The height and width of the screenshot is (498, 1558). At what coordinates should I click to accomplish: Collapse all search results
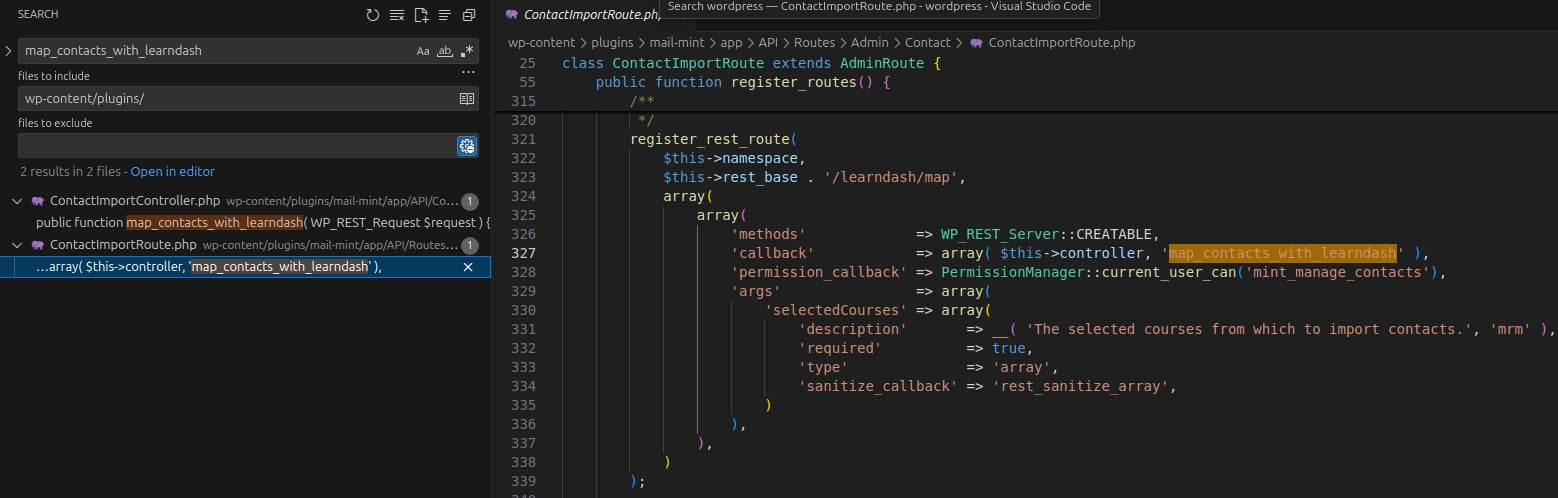(x=468, y=15)
